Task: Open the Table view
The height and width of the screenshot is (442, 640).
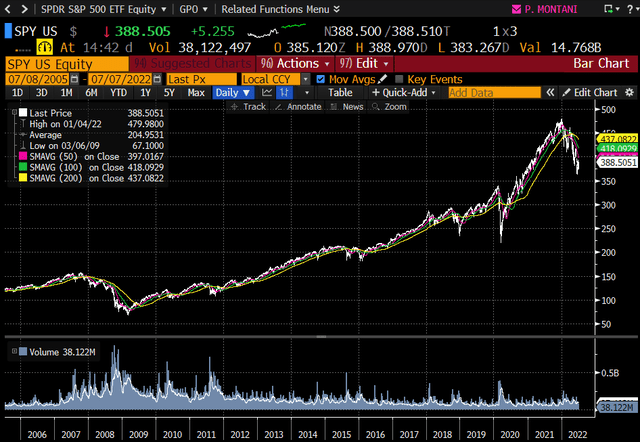Action: click(340, 93)
